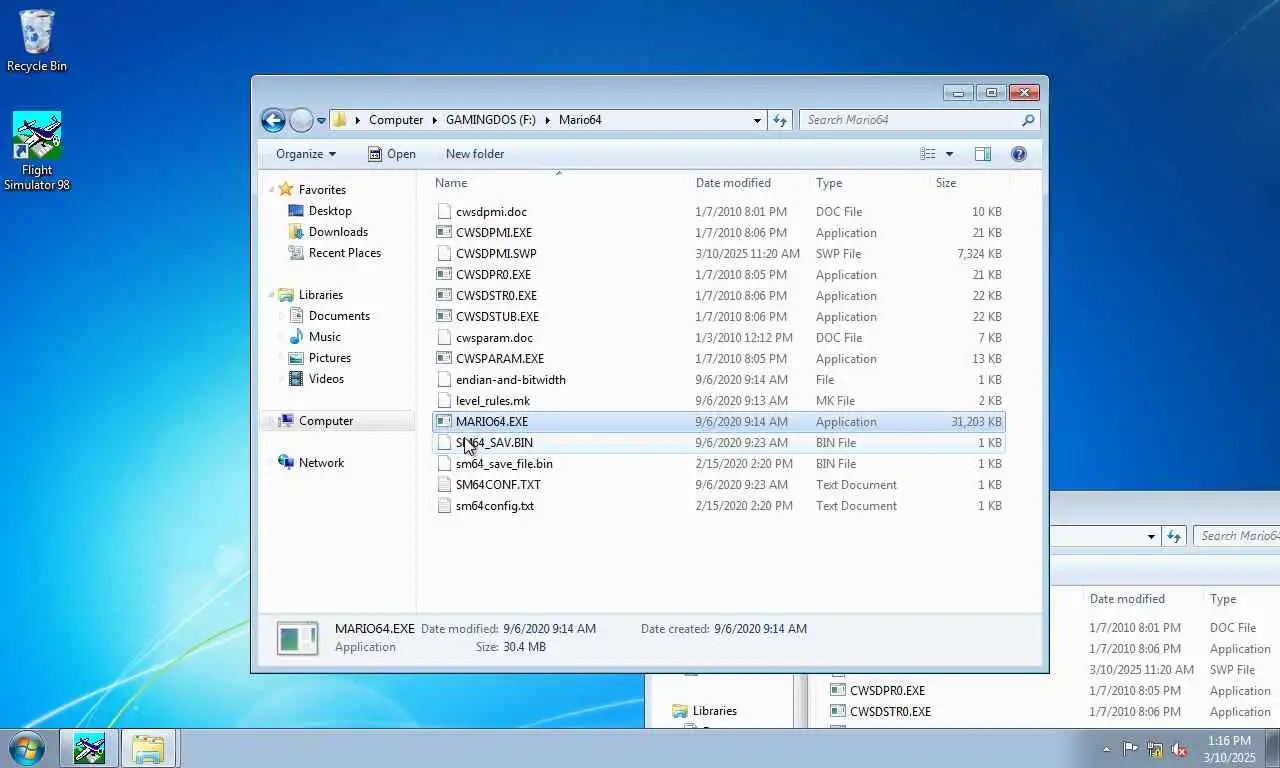The width and height of the screenshot is (1280, 768).
Task: Select the CWSPARAM.EXE application icon
Action: (445, 359)
